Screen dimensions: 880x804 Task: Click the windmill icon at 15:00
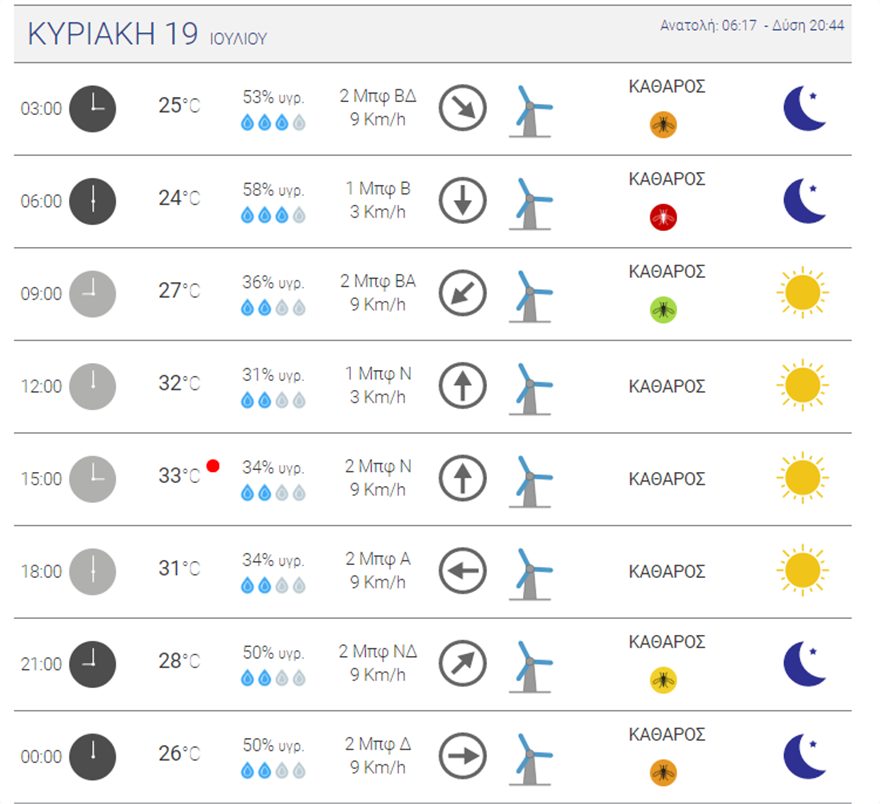pyautogui.click(x=531, y=479)
